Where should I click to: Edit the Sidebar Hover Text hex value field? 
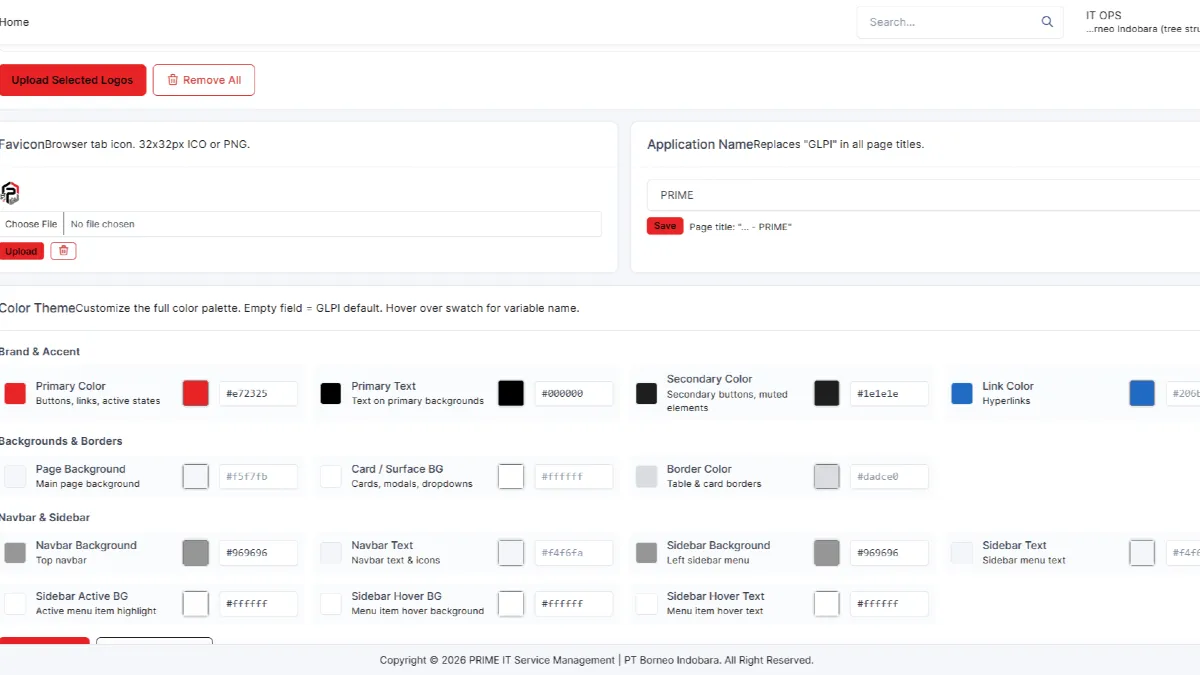click(x=889, y=603)
